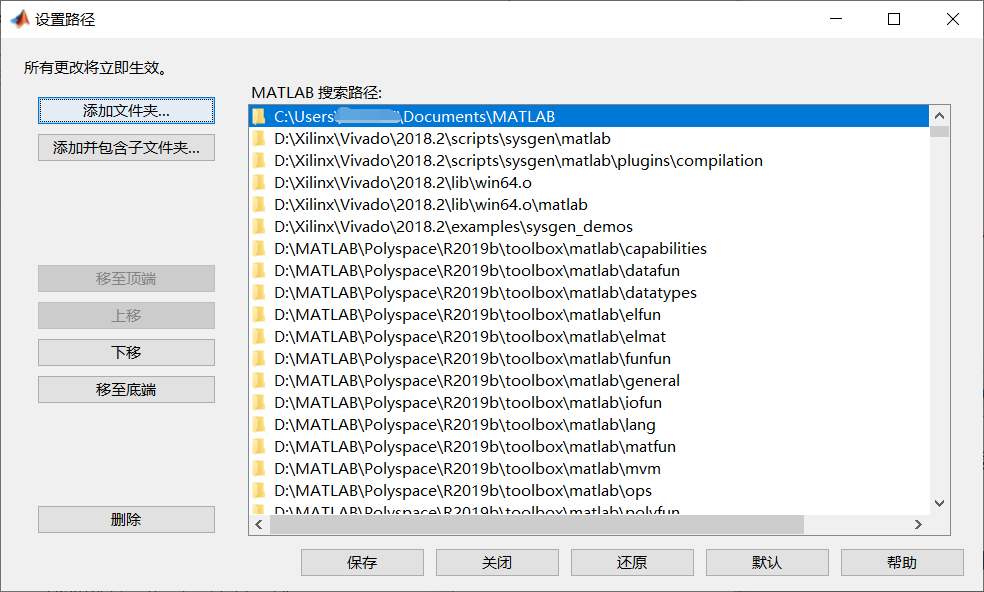The width and height of the screenshot is (984, 592).
Task: Maximize the 设置路径 window
Action: pyautogui.click(x=894, y=19)
